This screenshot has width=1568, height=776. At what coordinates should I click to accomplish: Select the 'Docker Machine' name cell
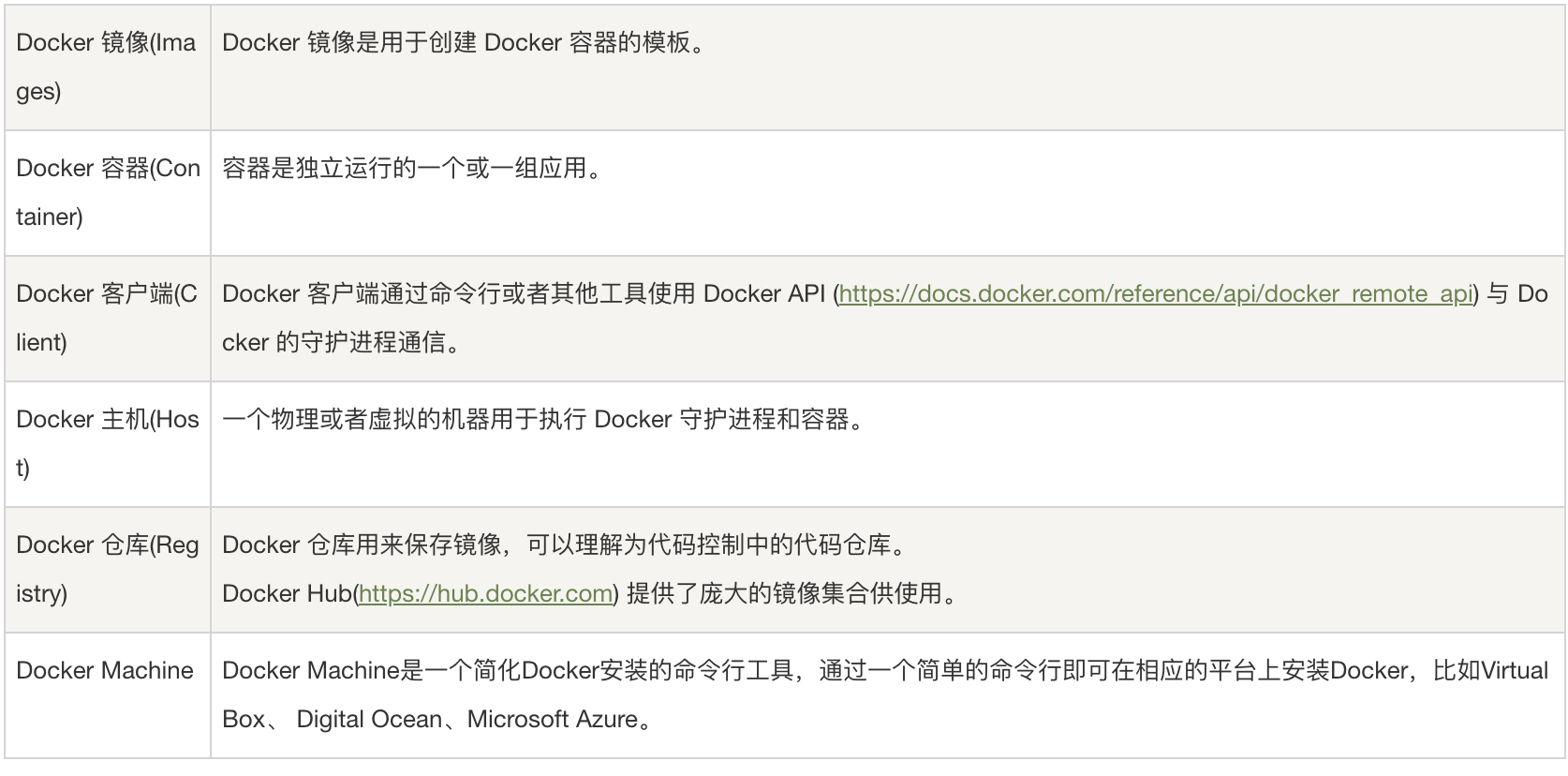(x=108, y=695)
